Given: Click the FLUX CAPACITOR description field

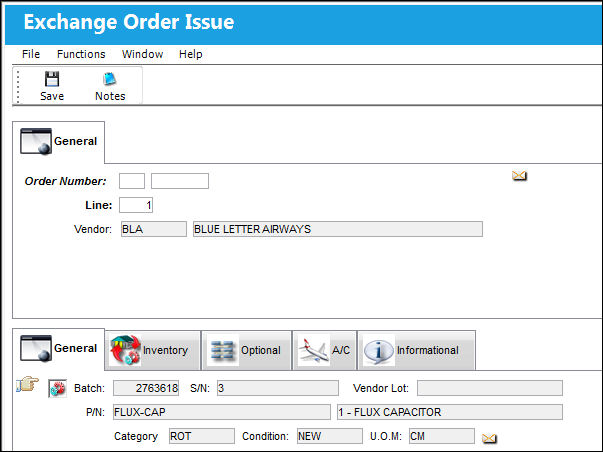Looking at the screenshot, I should click(450, 412).
